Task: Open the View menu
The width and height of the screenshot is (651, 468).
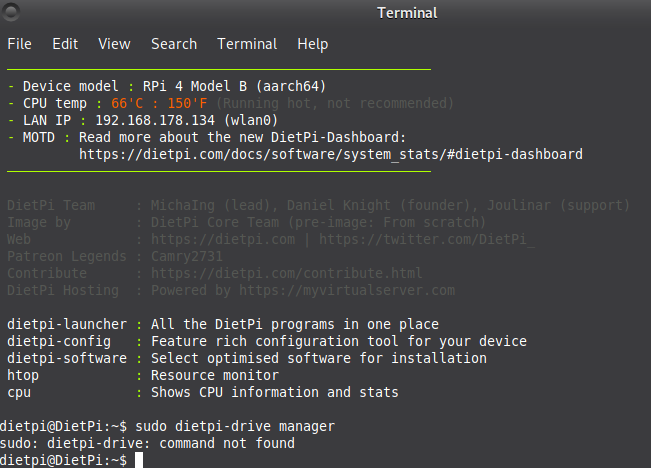Action: (114, 44)
